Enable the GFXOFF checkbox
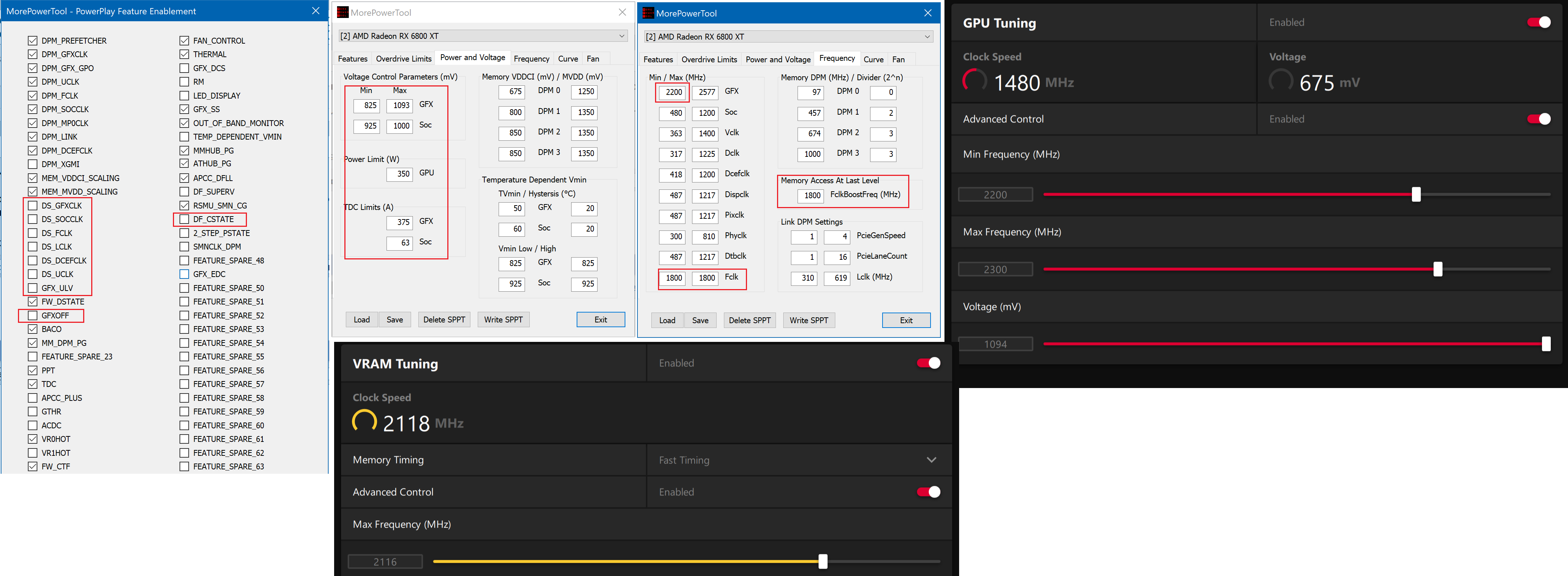This screenshot has height=576, width=1568. 33,315
